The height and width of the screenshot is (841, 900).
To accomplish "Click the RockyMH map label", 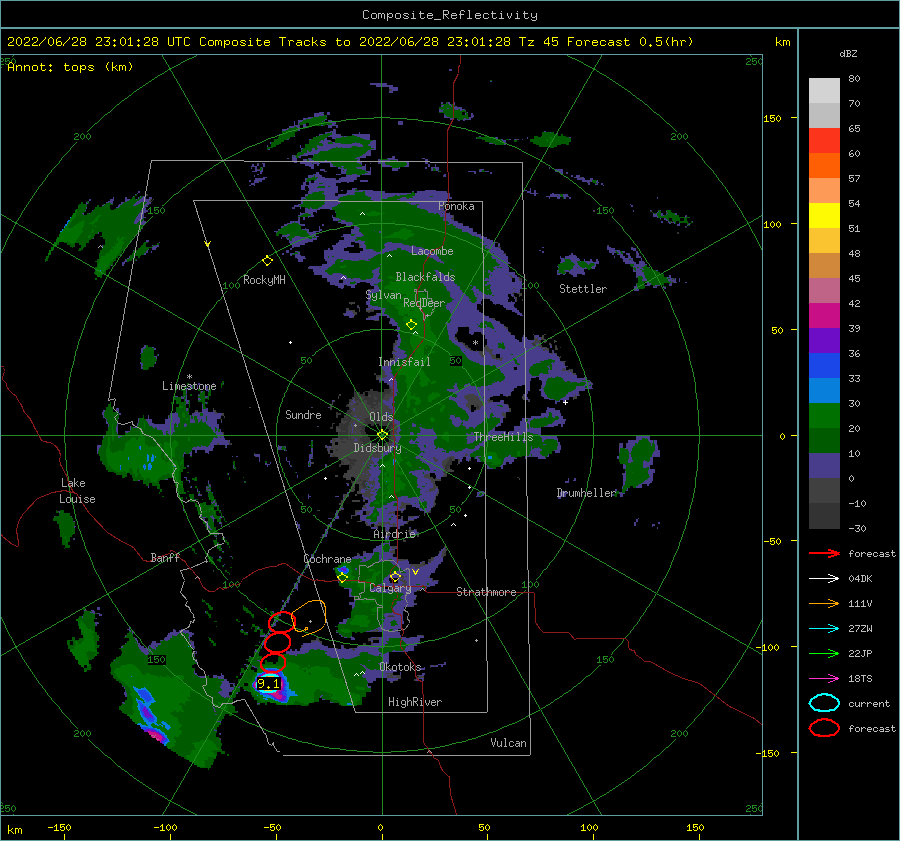I will coord(264,280).
